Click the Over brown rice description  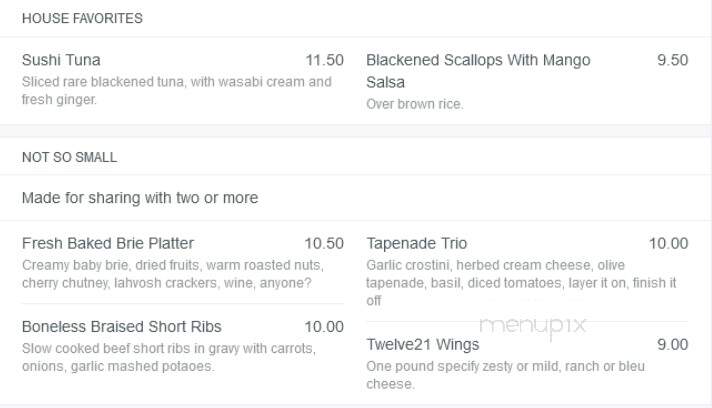tap(415, 104)
